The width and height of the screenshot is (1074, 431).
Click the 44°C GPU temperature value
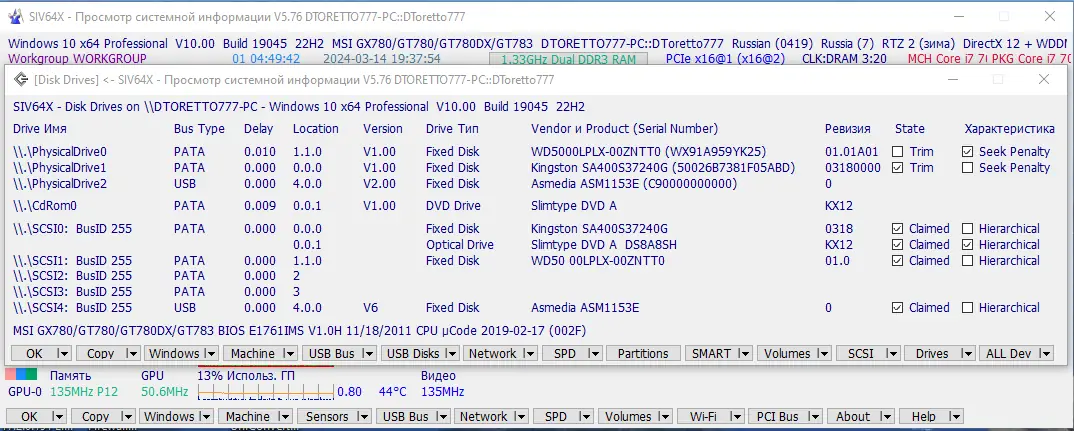(x=392, y=392)
